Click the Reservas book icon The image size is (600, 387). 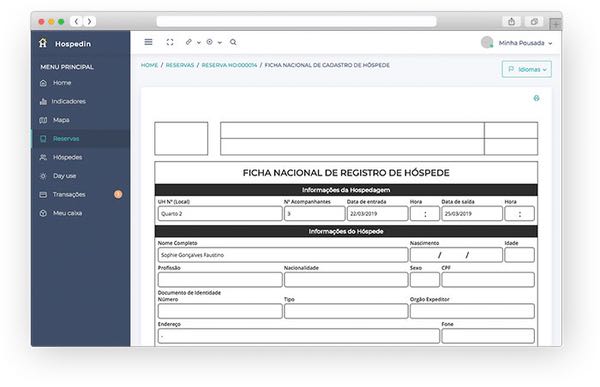click(x=43, y=139)
